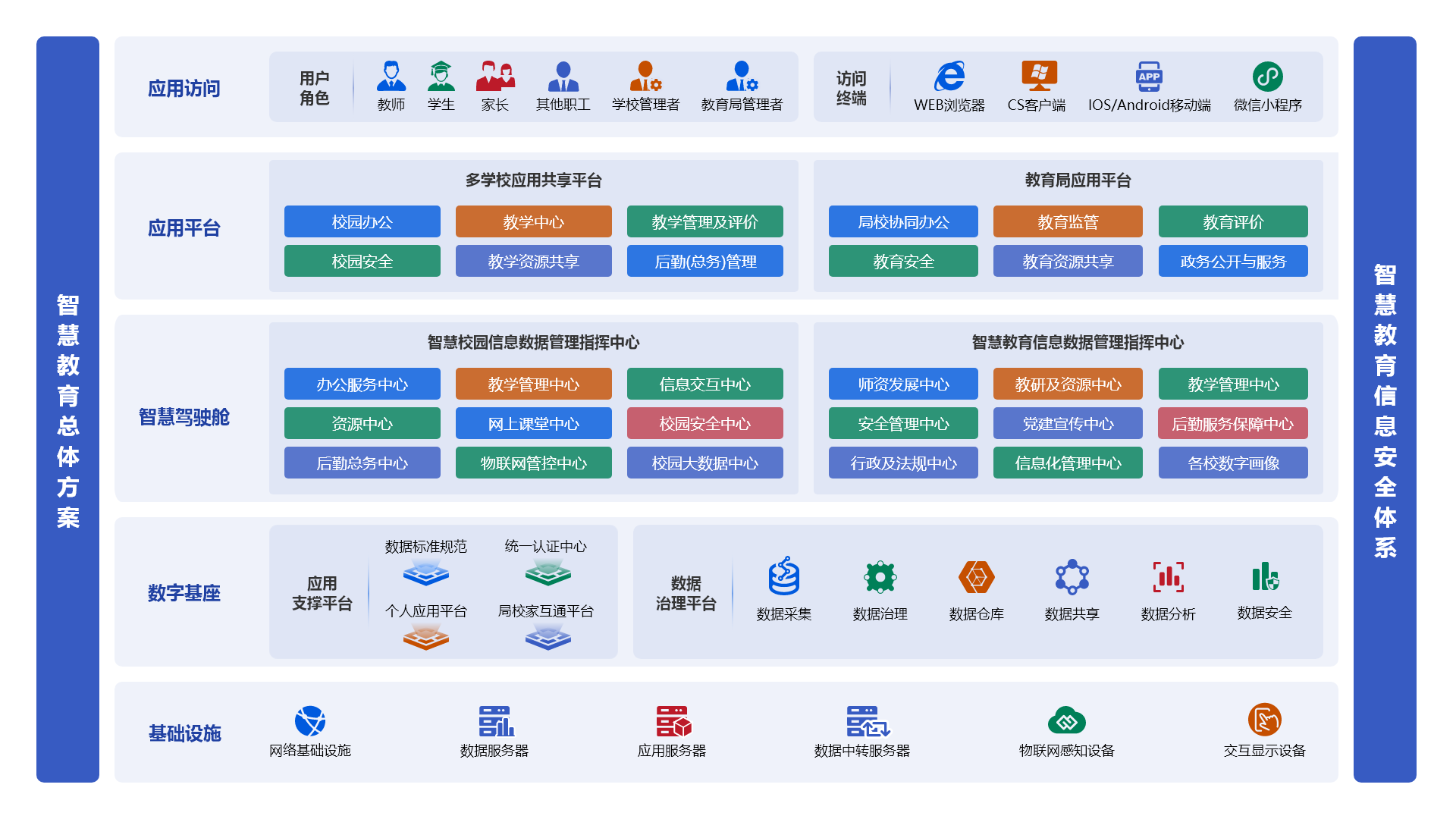Image resolution: width=1456 pixels, height=819 pixels.
Task: Click the 交互显示设备 display device icon
Action: [1264, 720]
